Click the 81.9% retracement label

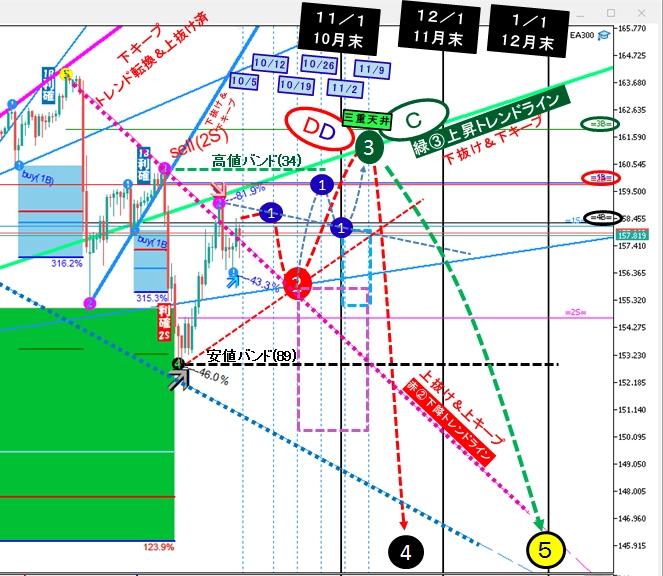click(x=250, y=192)
